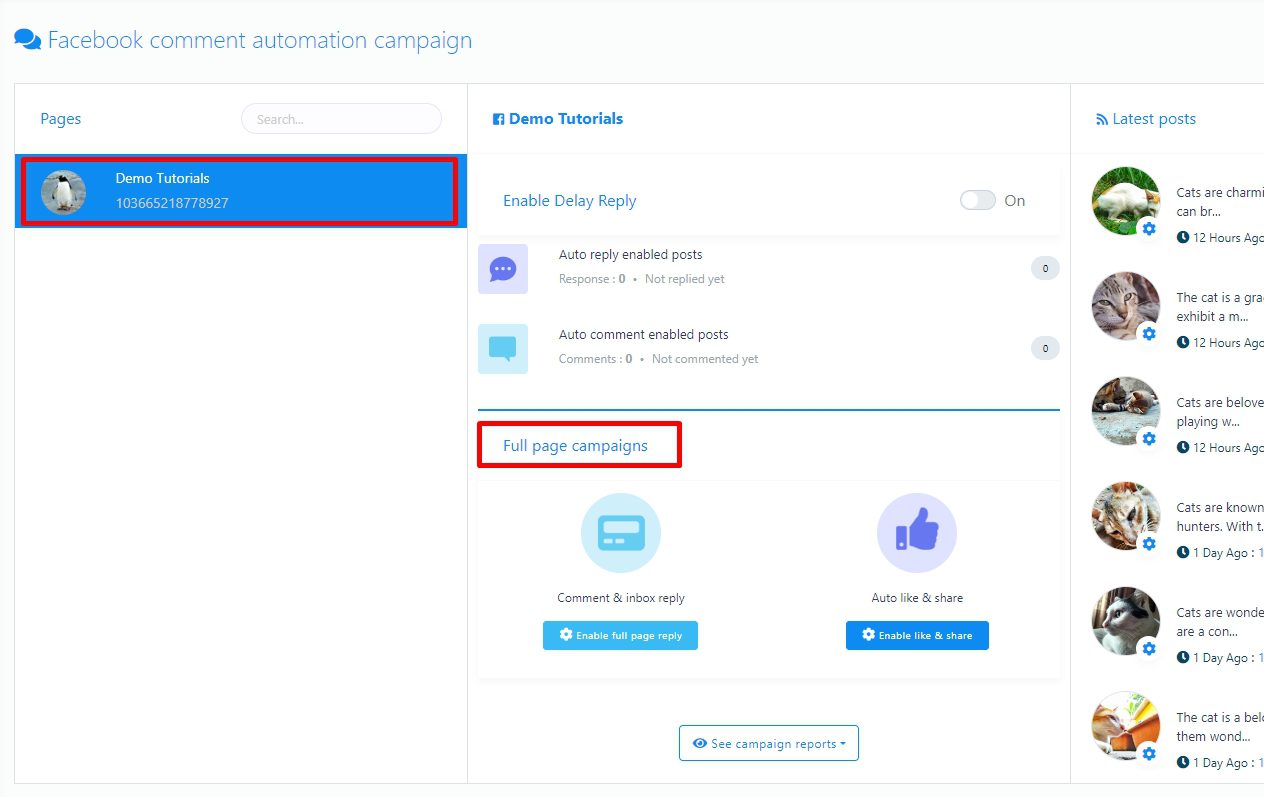Click the auto reply enabled posts chat icon
This screenshot has width=1264, height=797.
[502, 269]
